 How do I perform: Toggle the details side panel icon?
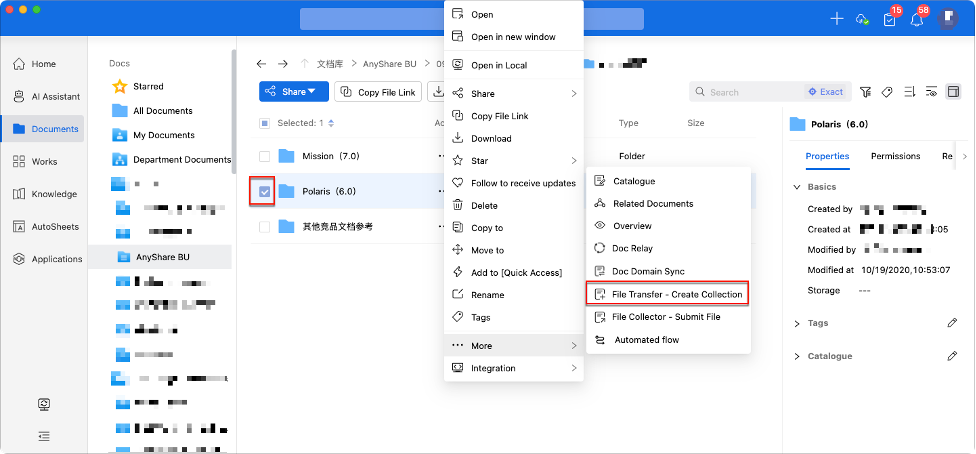(953, 92)
